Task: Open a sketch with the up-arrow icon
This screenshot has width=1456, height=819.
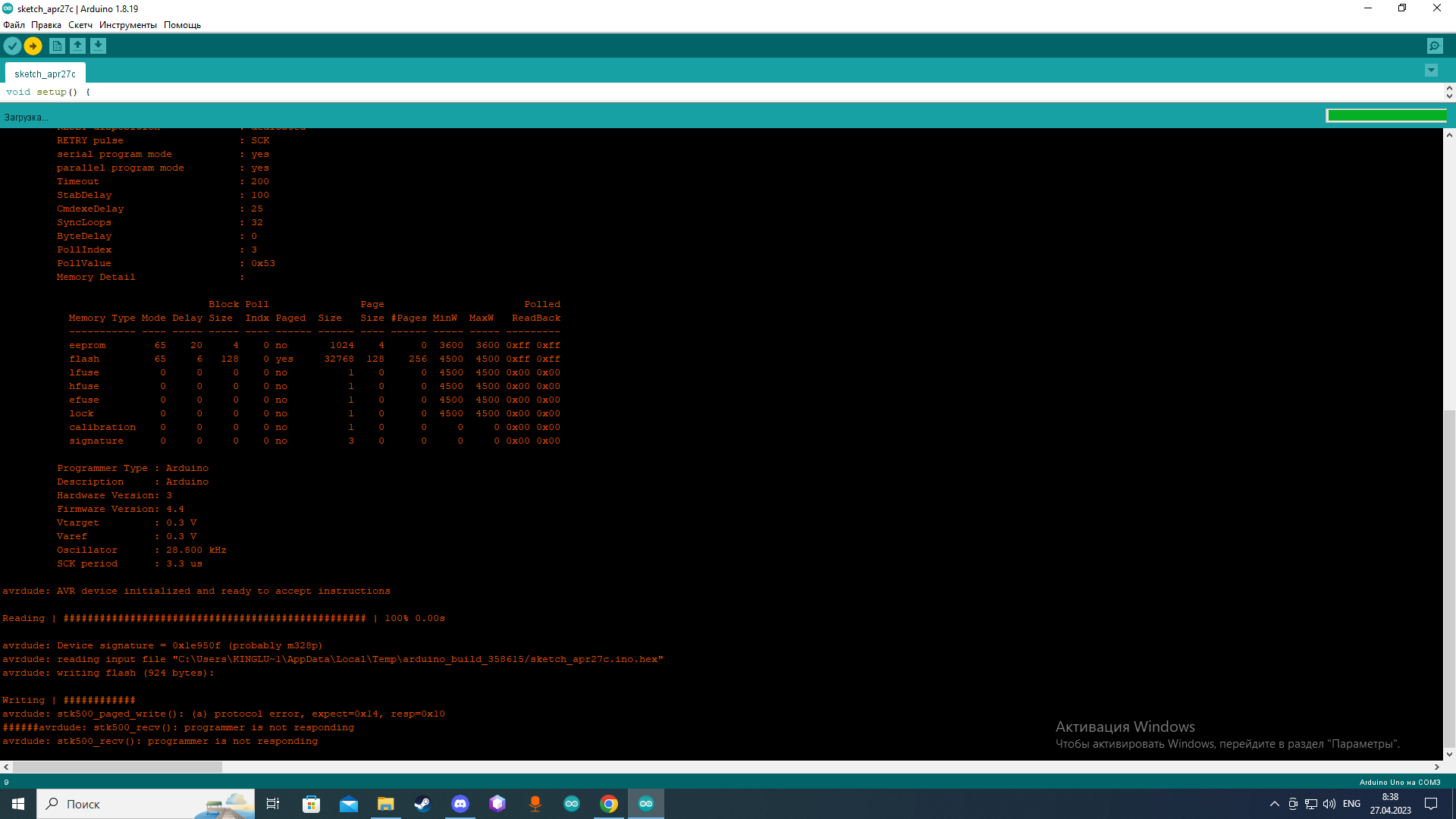Action: [x=77, y=46]
